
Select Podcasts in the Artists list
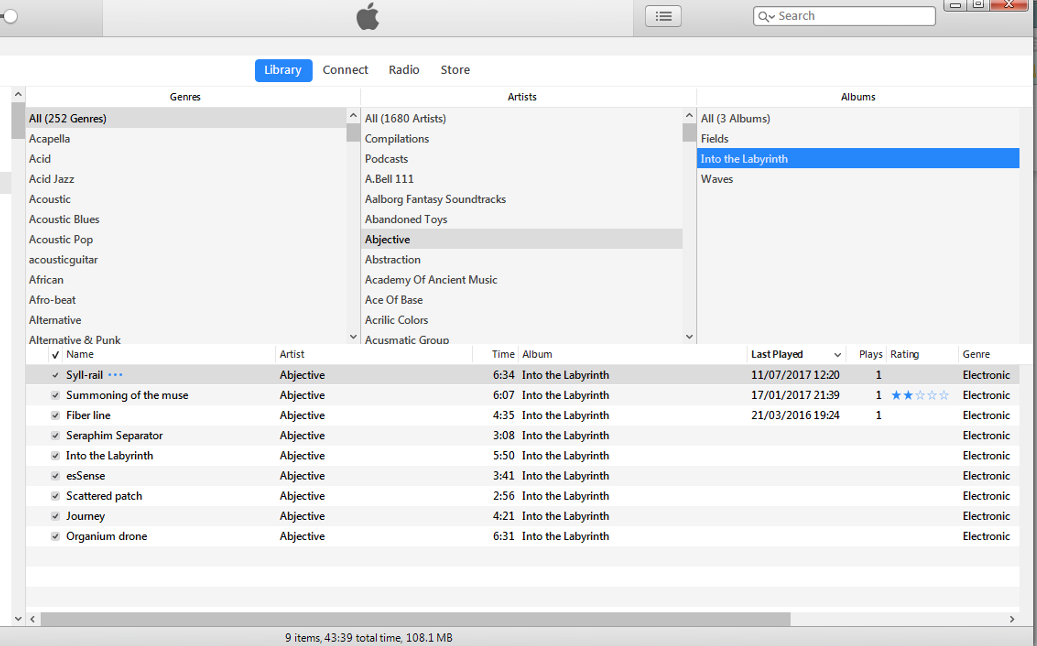tap(522, 159)
